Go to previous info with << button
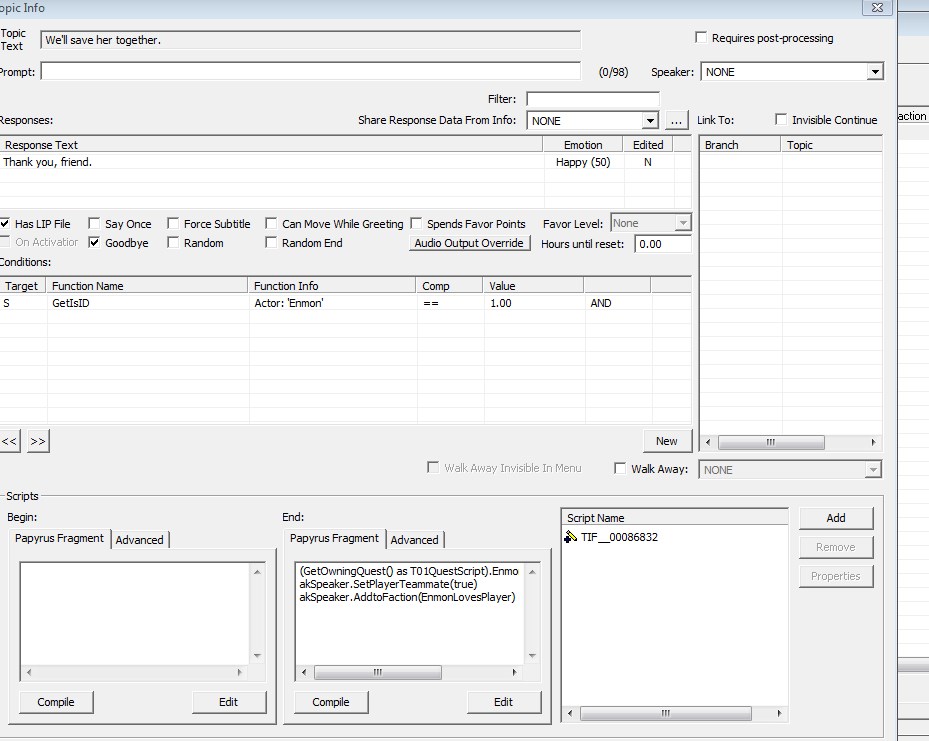 tap(9, 441)
